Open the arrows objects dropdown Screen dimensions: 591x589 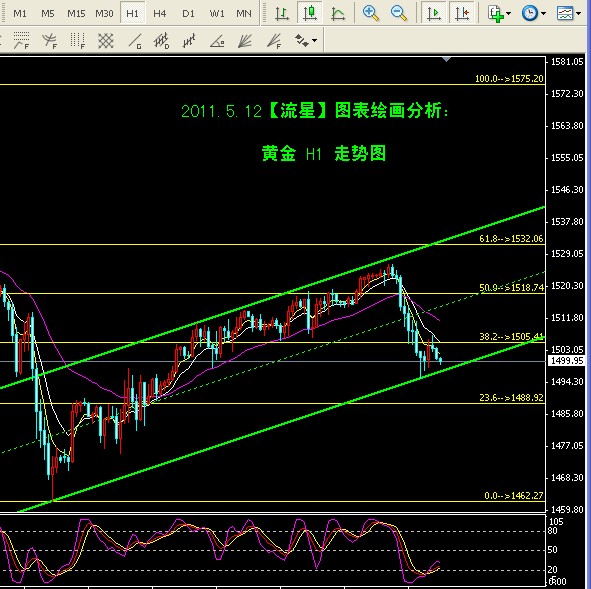(x=306, y=40)
